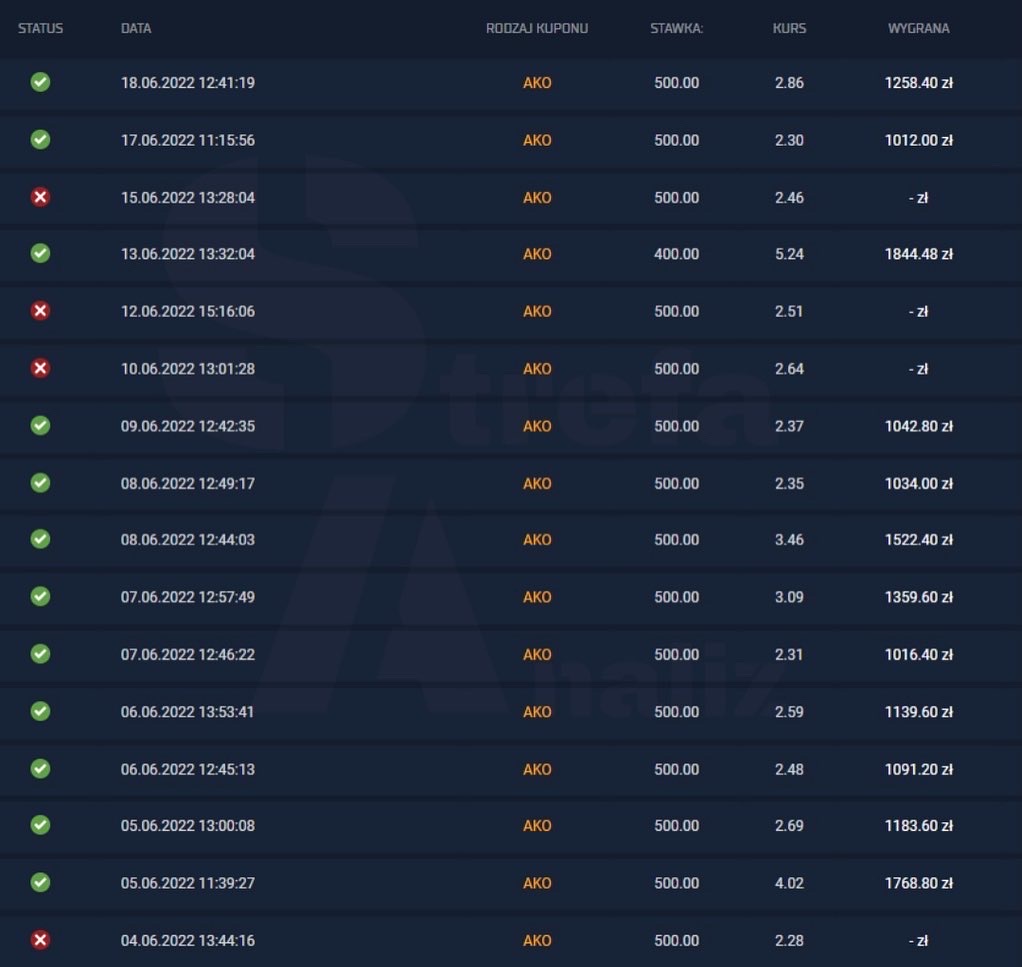Screen dimensions: 1022x967
Task: Click green check for 06.06.2022 12:45:13 row
Action: point(40,769)
